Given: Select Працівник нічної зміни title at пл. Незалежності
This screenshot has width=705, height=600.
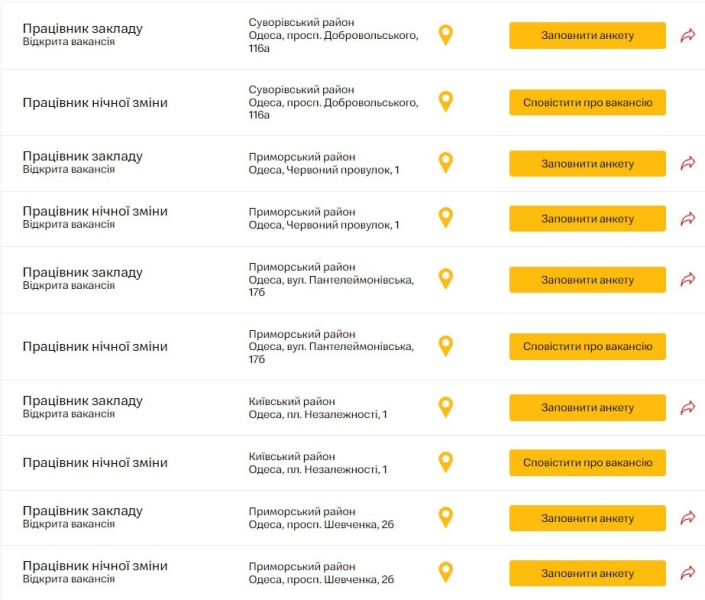Looking at the screenshot, I should click(95, 463).
